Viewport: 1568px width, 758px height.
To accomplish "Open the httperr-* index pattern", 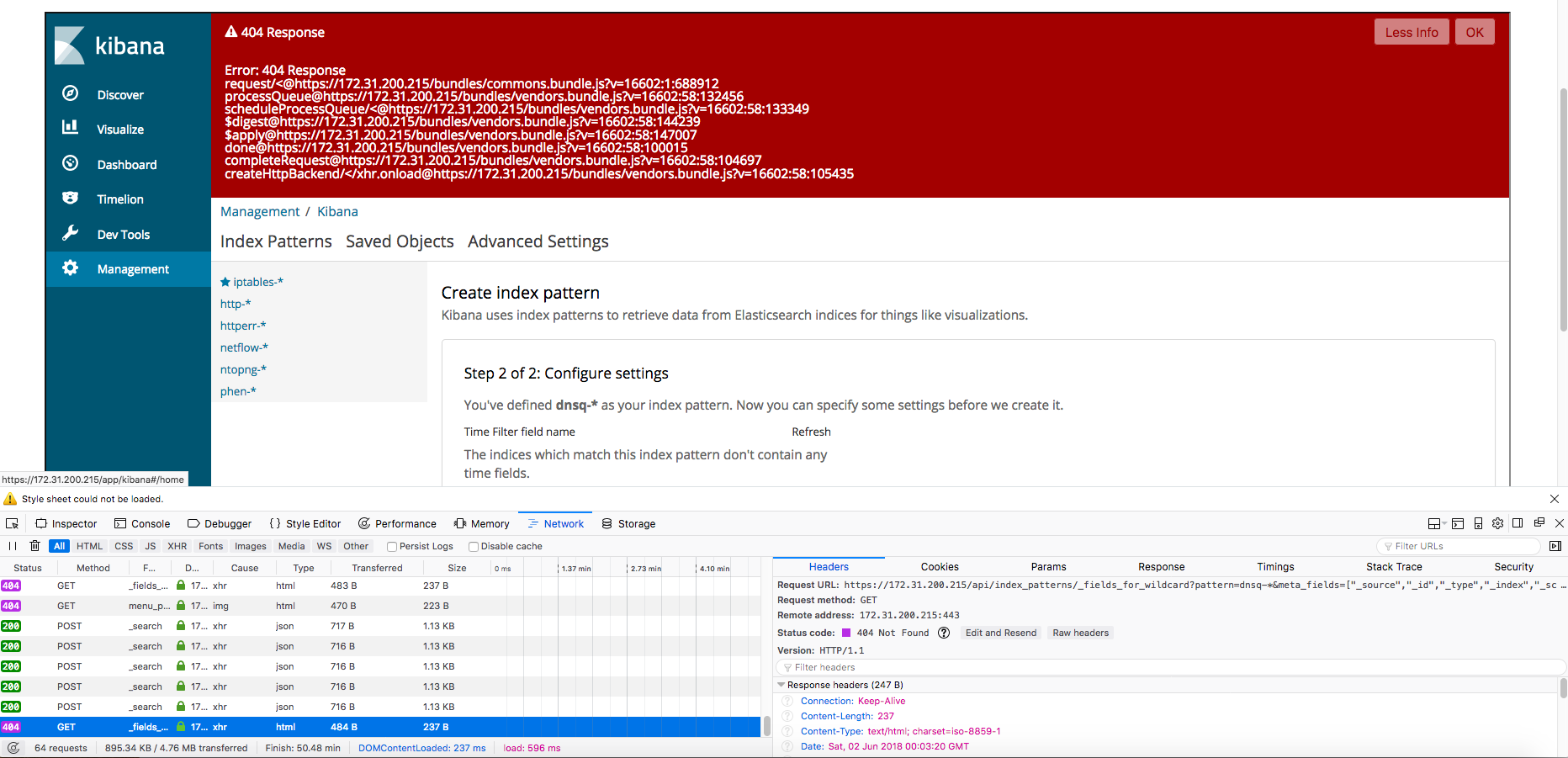I will pyautogui.click(x=243, y=326).
